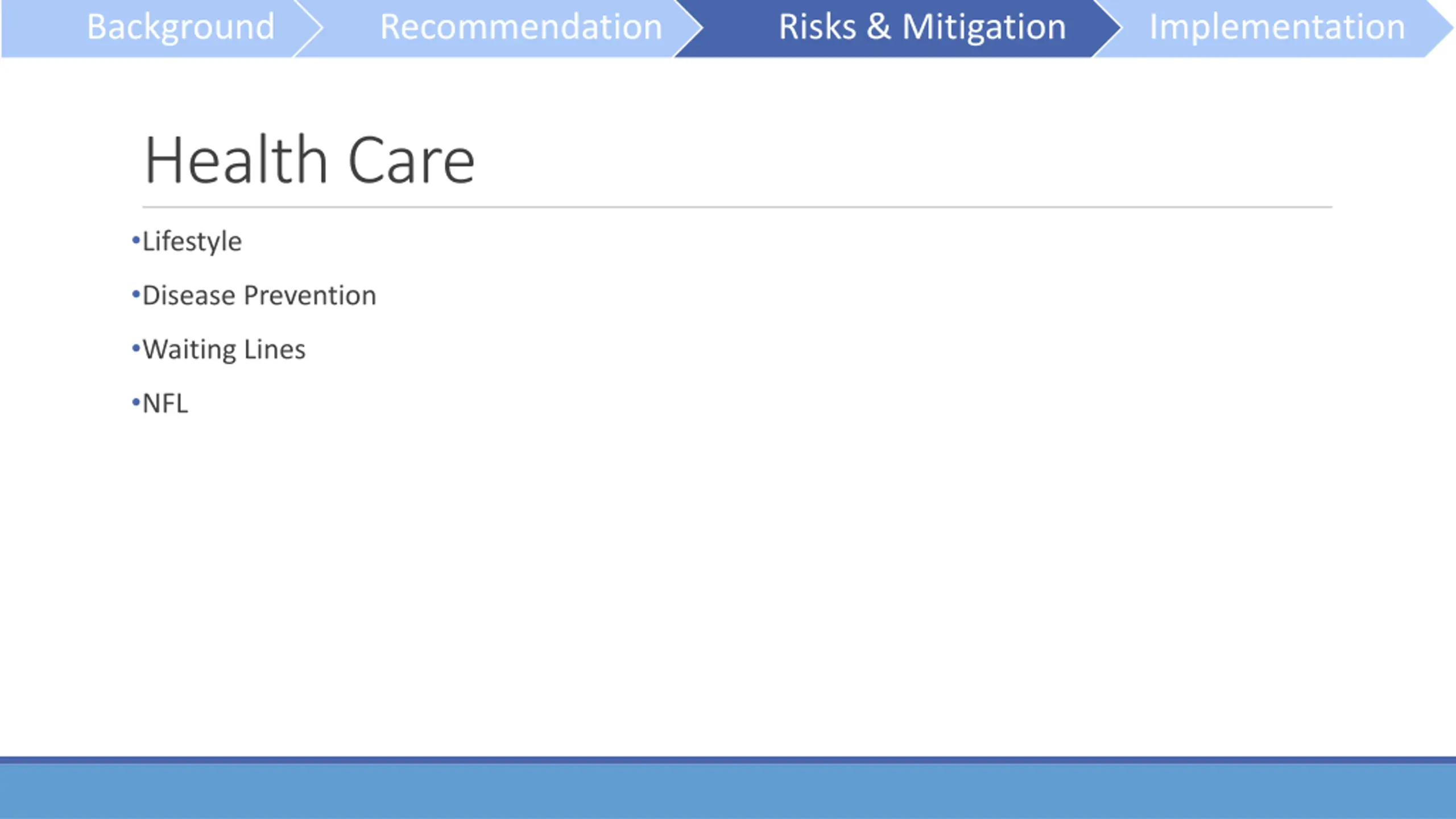
Task: Click the dark blue stripe above the footer
Action: [x=728, y=760]
